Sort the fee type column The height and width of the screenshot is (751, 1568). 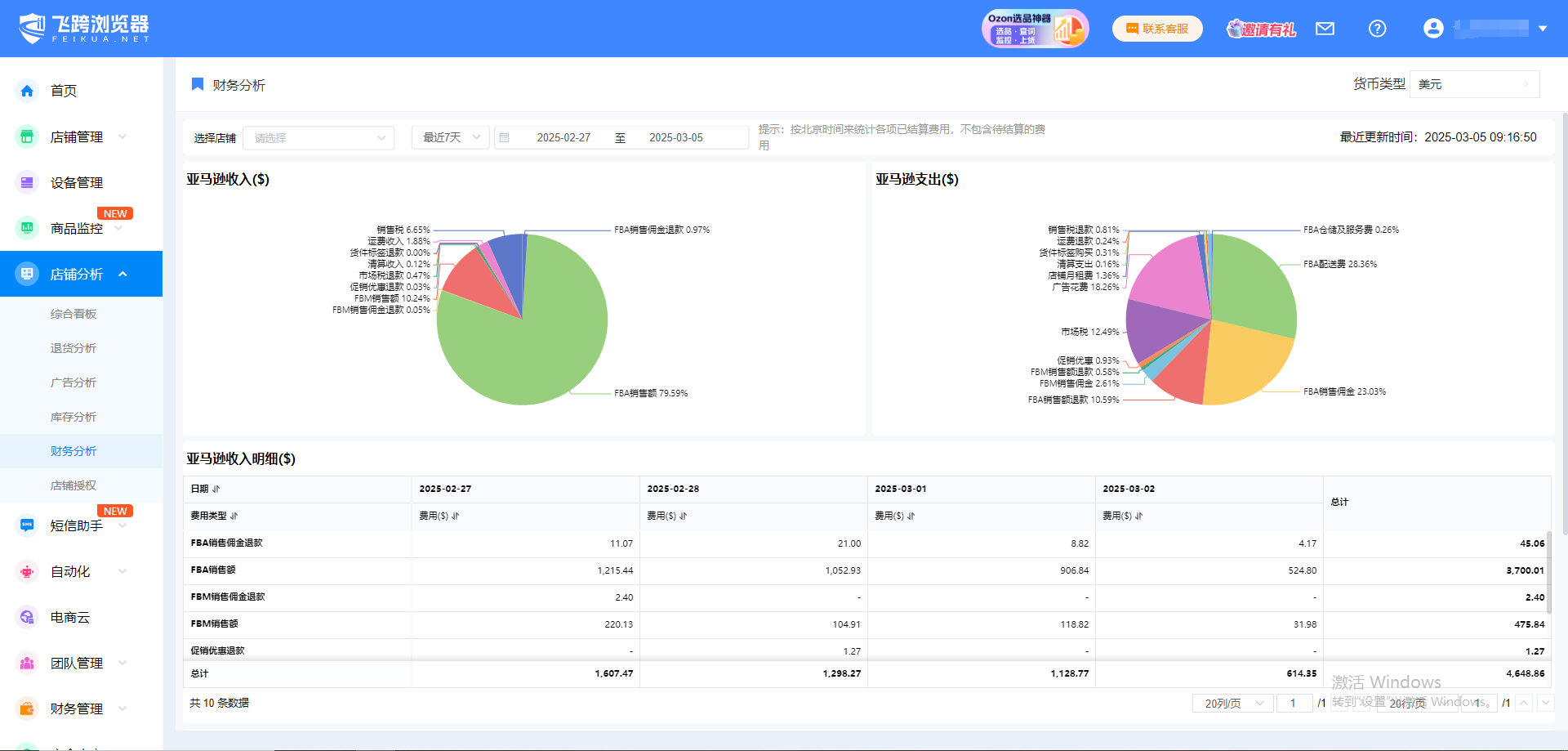[234, 516]
